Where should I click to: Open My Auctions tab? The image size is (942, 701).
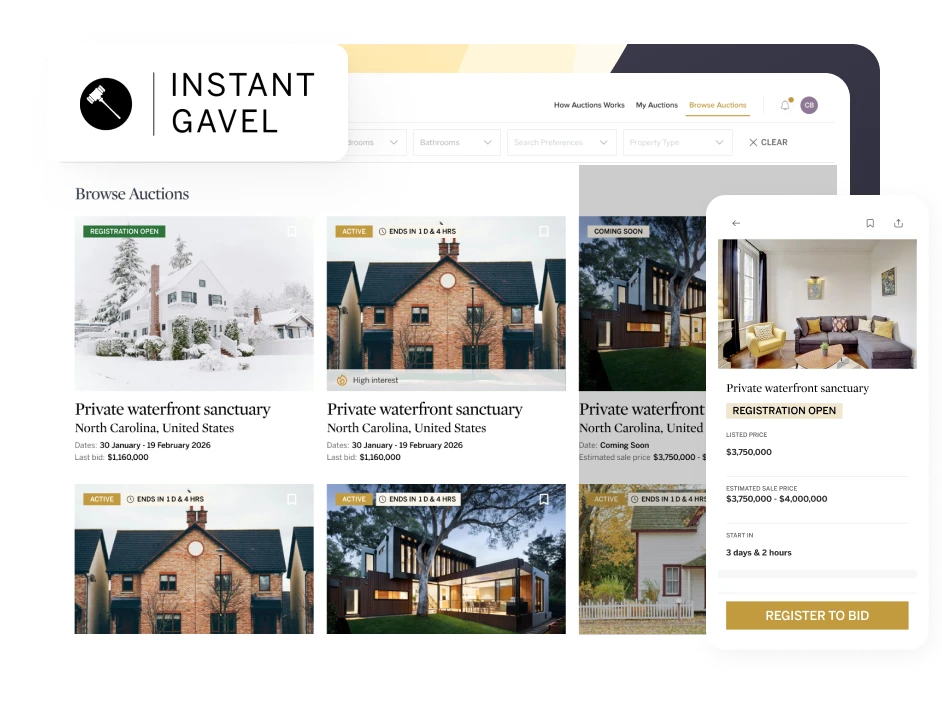[657, 105]
